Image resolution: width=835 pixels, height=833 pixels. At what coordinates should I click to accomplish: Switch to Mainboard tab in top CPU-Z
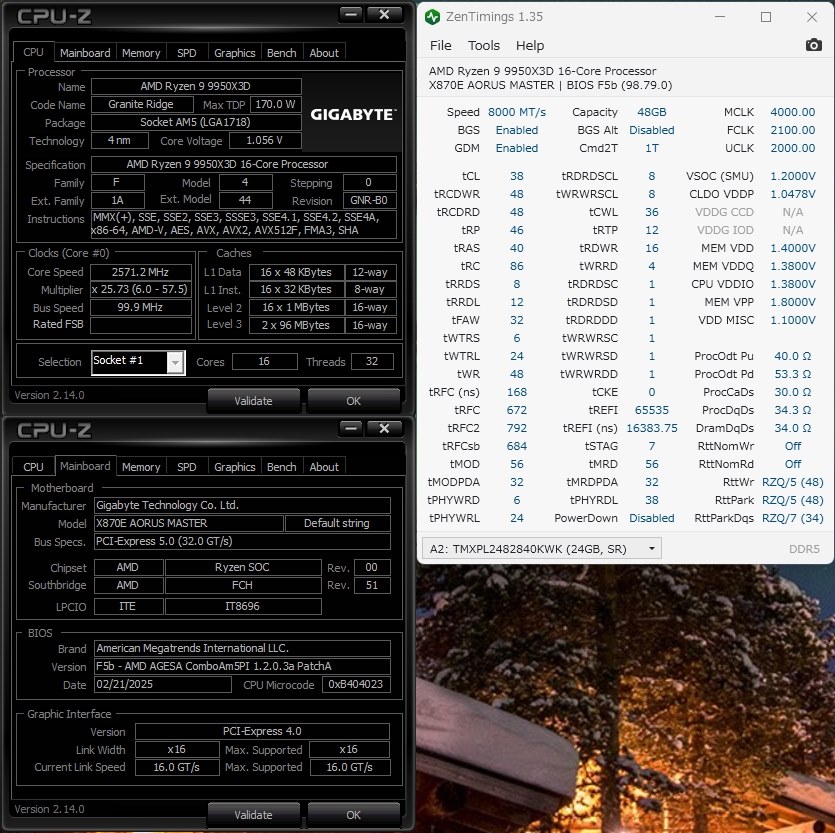point(85,53)
